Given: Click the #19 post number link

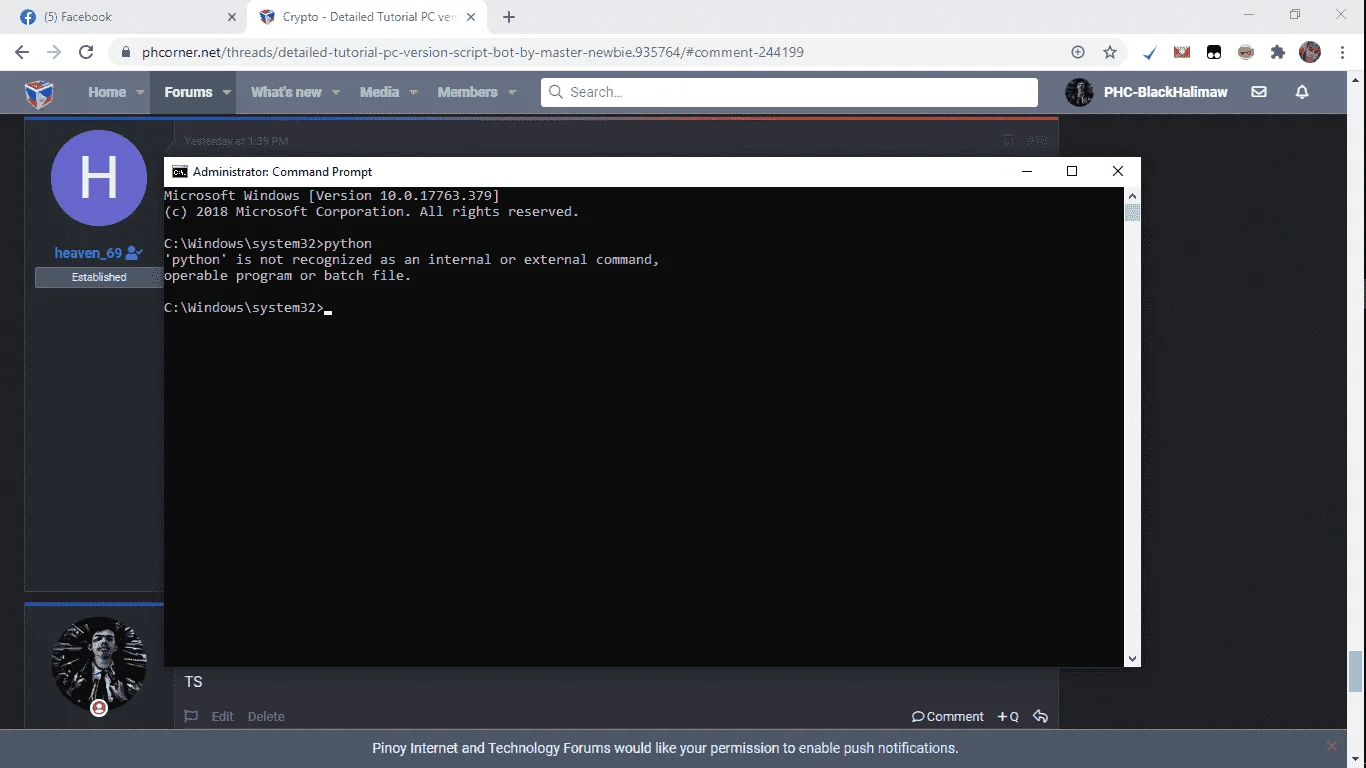Looking at the screenshot, I should 1036,141.
